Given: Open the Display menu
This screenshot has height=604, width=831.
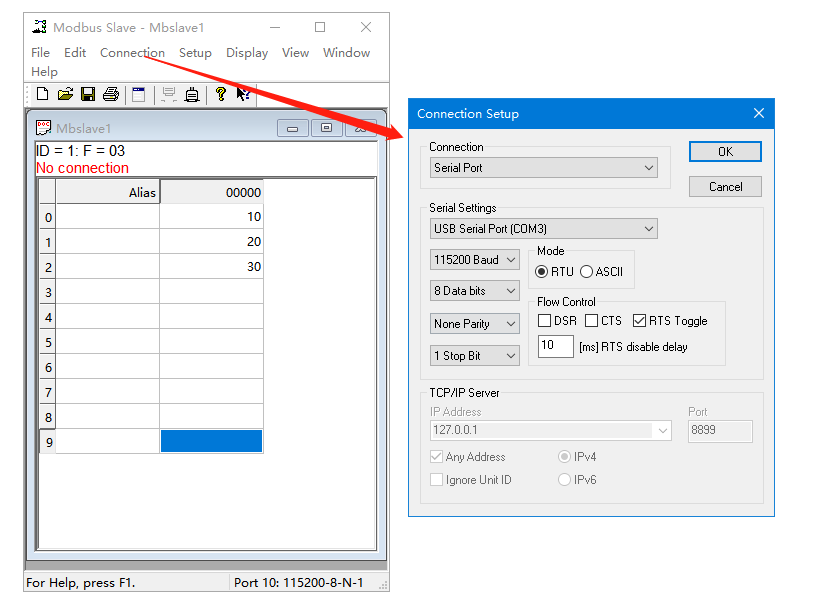Looking at the screenshot, I should 247,53.
